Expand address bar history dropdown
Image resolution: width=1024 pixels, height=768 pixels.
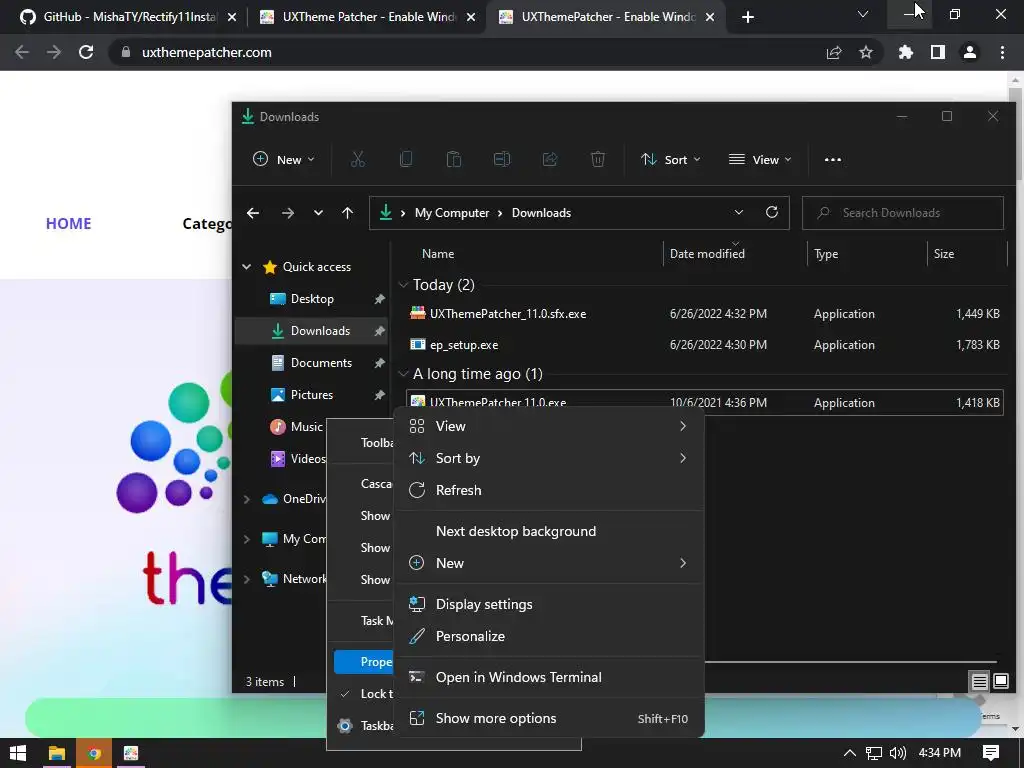click(x=739, y=212)
